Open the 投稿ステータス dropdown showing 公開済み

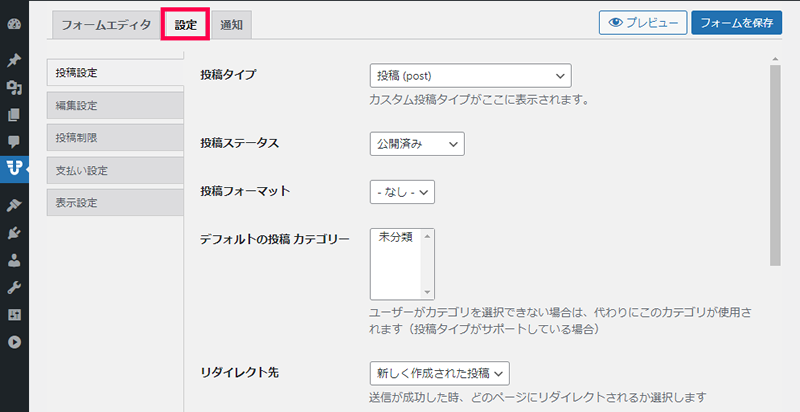[x=417, y=144]
